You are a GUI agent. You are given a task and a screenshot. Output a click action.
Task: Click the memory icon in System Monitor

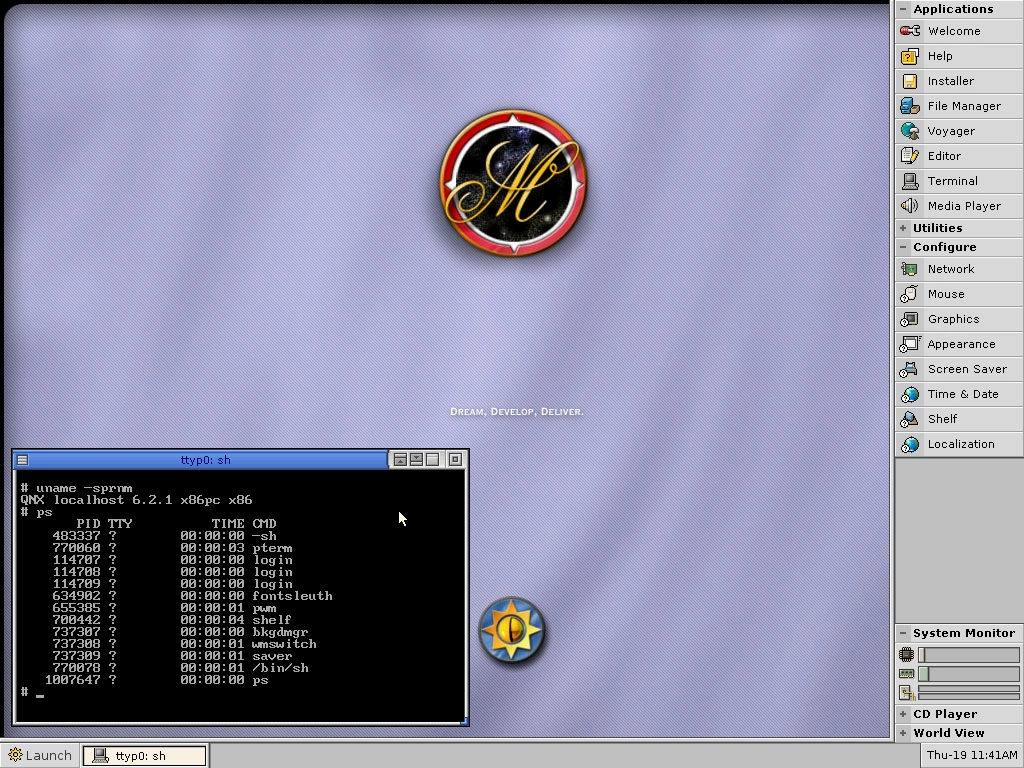(906, 673)
